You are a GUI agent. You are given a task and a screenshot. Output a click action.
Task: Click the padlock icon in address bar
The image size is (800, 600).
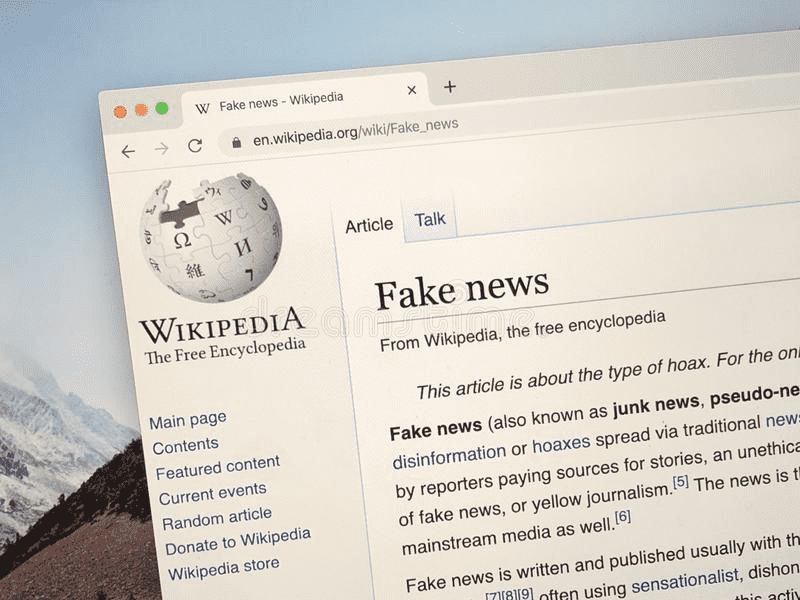coord(236,142)
